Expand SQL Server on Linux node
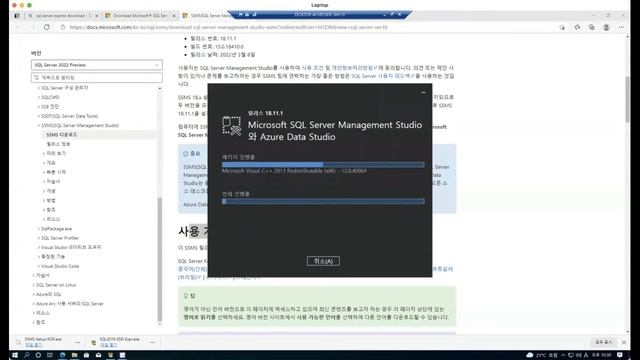 [55, 285]
